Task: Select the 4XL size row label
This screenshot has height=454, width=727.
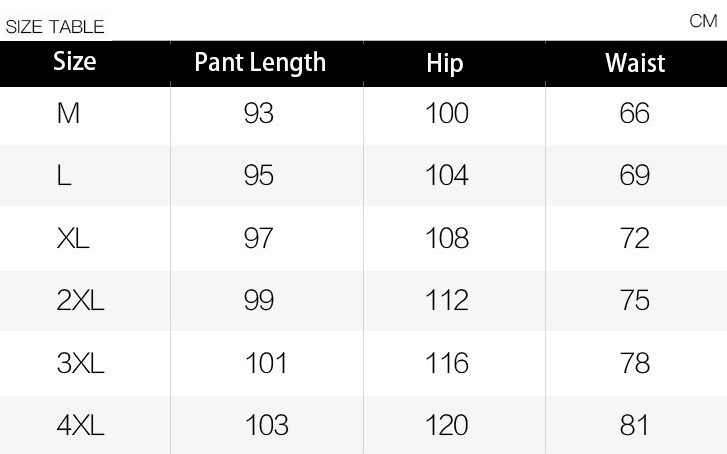Action: click(80, 425)
